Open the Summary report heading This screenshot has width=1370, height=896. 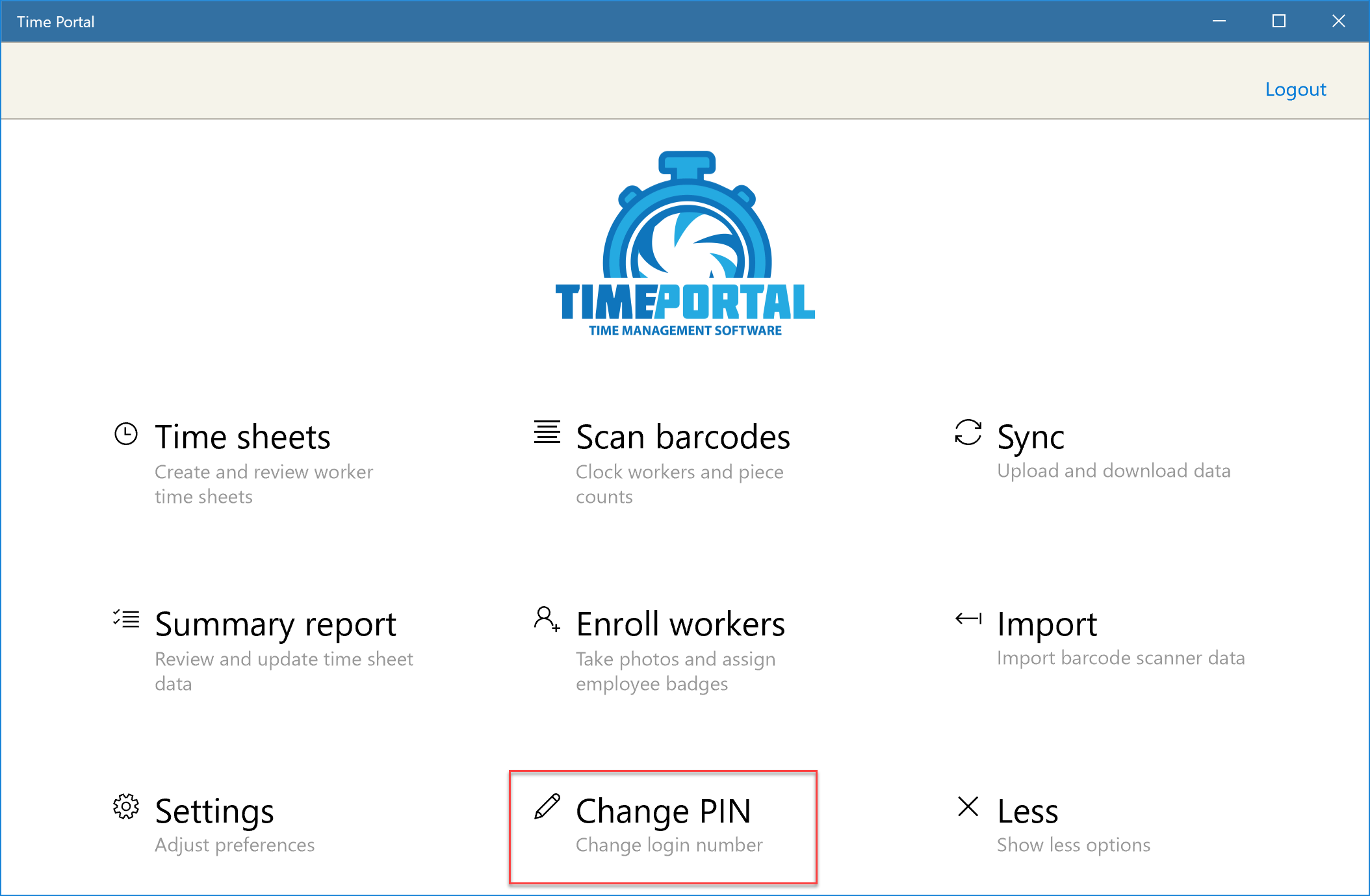pos(276,625)
